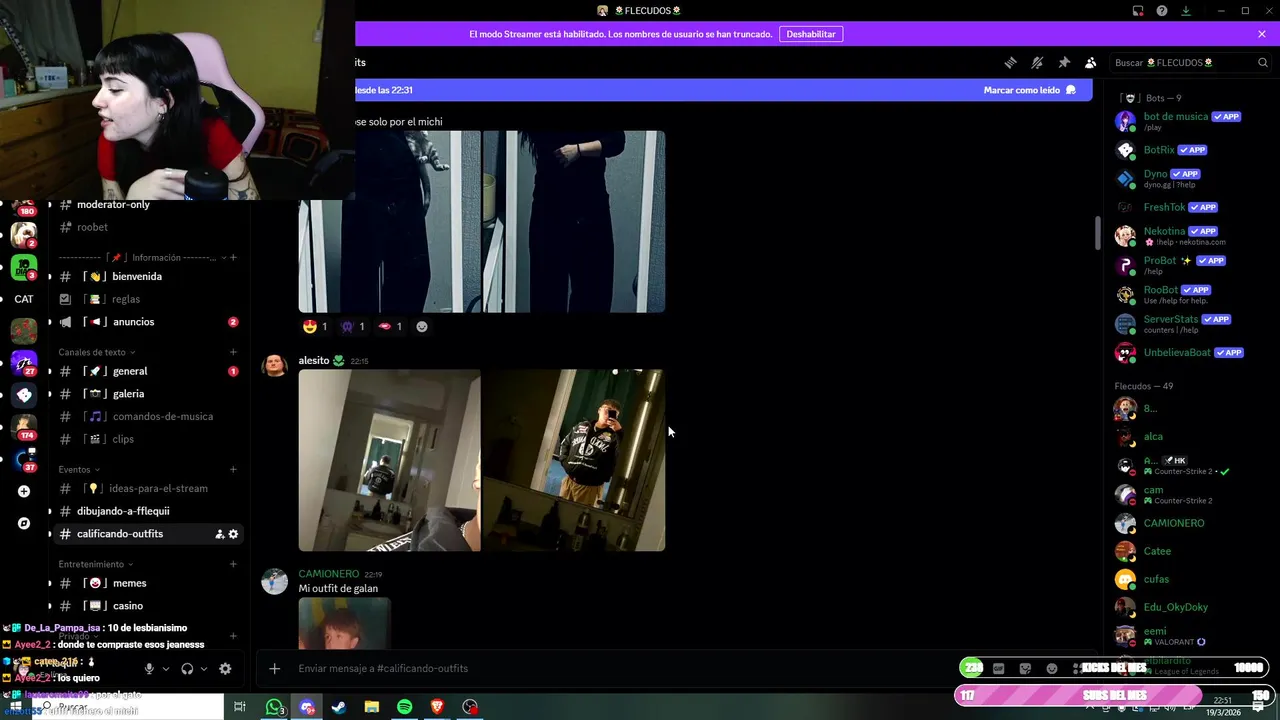Screen dimensions: 1280x720
Task: Collapse the Información category
Action: (x=140, y=257)
